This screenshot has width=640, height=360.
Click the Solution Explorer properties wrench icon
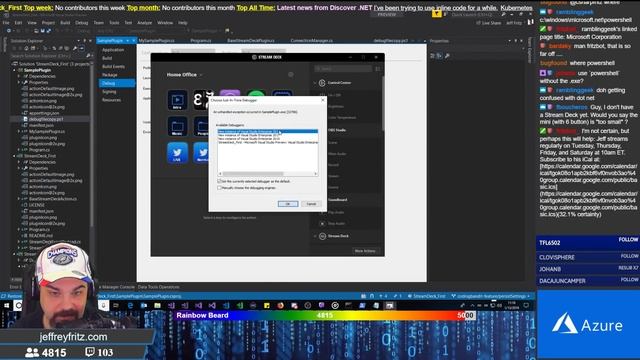[75, 48]
